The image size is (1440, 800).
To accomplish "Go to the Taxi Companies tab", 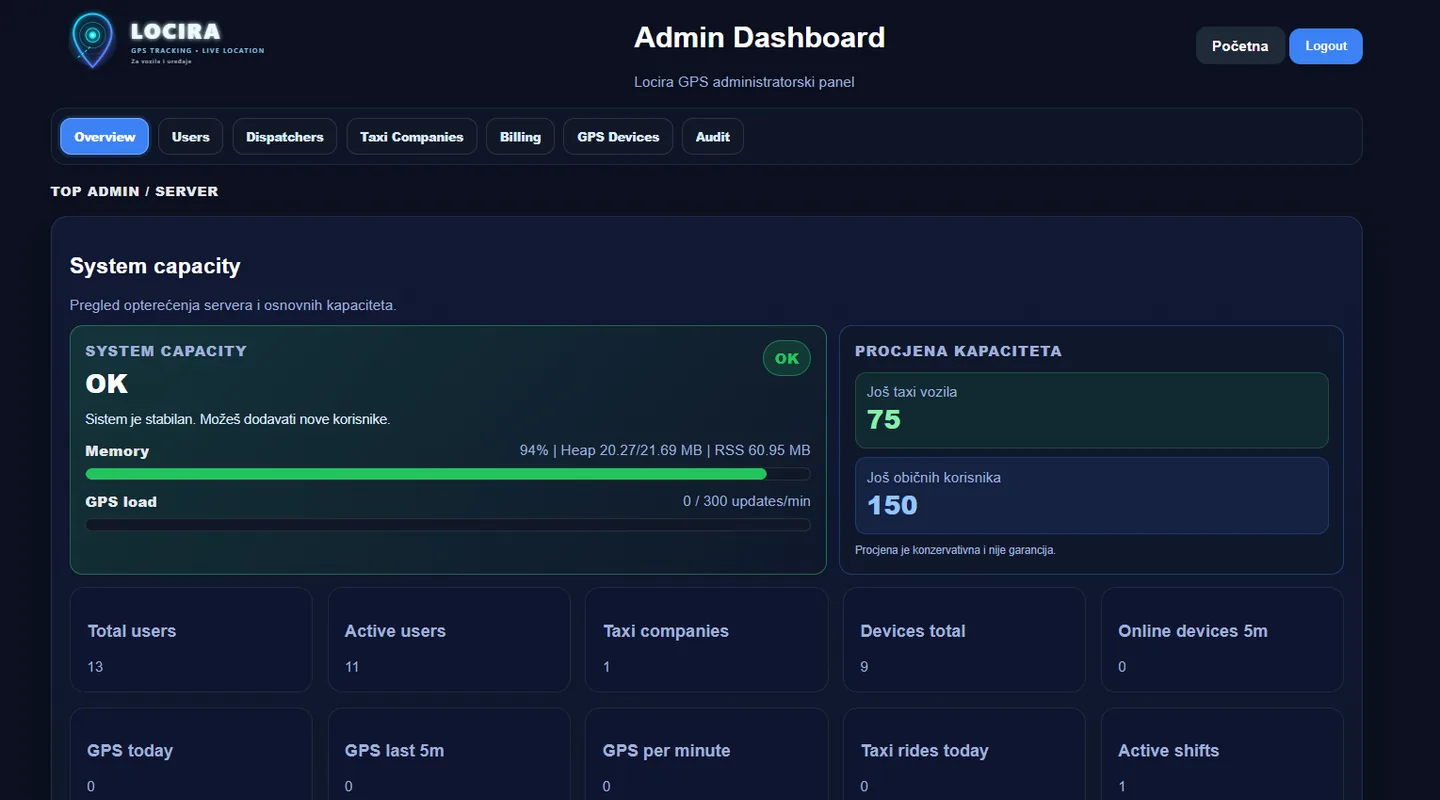I will (412, 137).
